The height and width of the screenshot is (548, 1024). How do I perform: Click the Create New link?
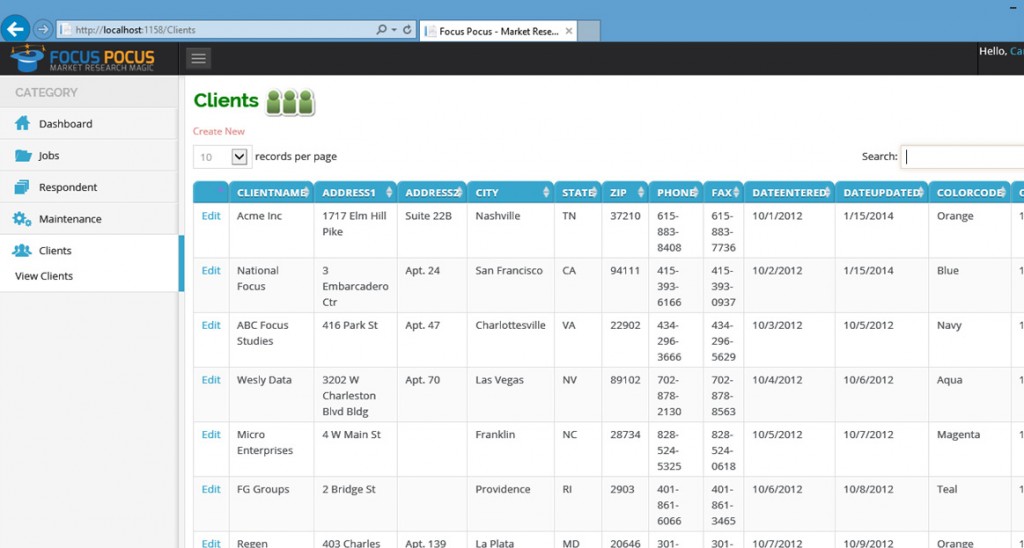pos(219,131)
